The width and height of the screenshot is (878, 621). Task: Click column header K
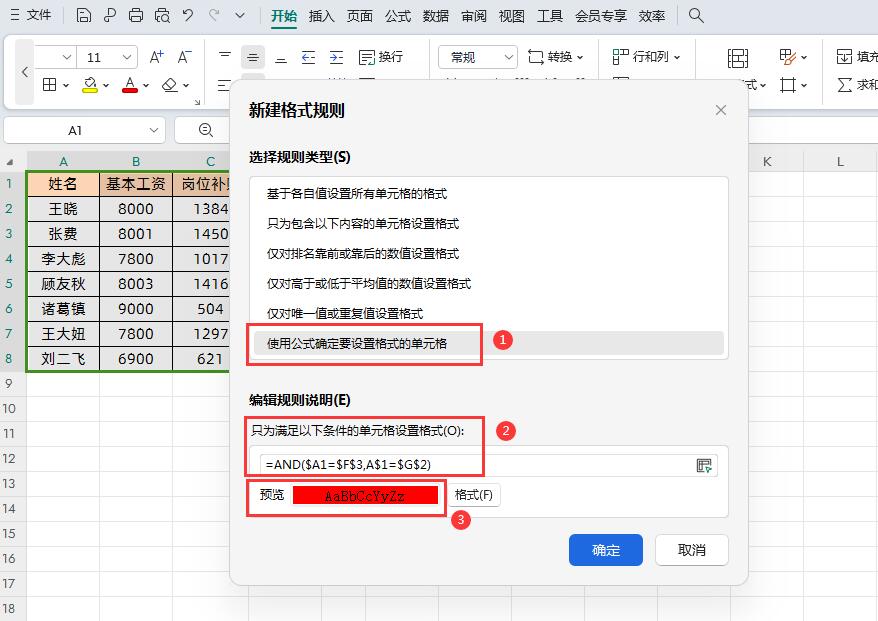pos(767,162)
